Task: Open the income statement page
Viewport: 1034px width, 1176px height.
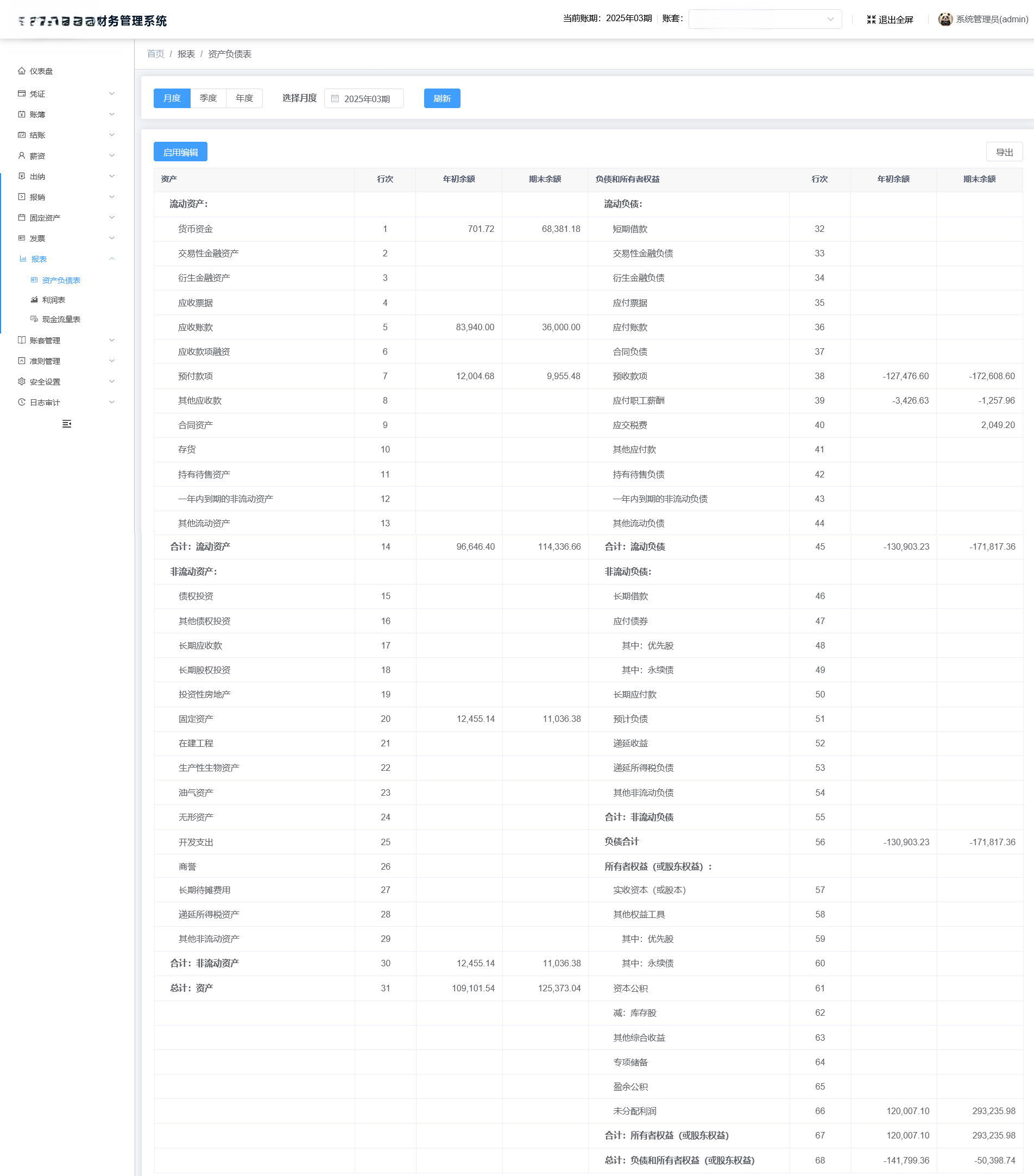Action: coord(53,300)
